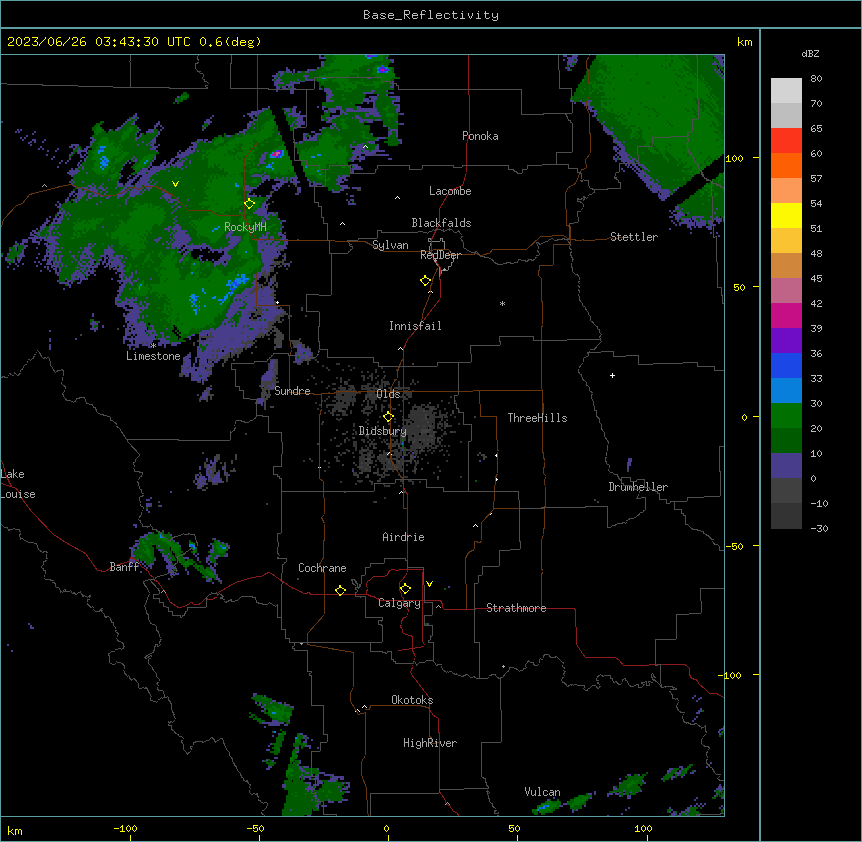862x842 pixels.
Task: Click the white asterisk marker east of Innisfail
Action: click(x=502, y=303)
